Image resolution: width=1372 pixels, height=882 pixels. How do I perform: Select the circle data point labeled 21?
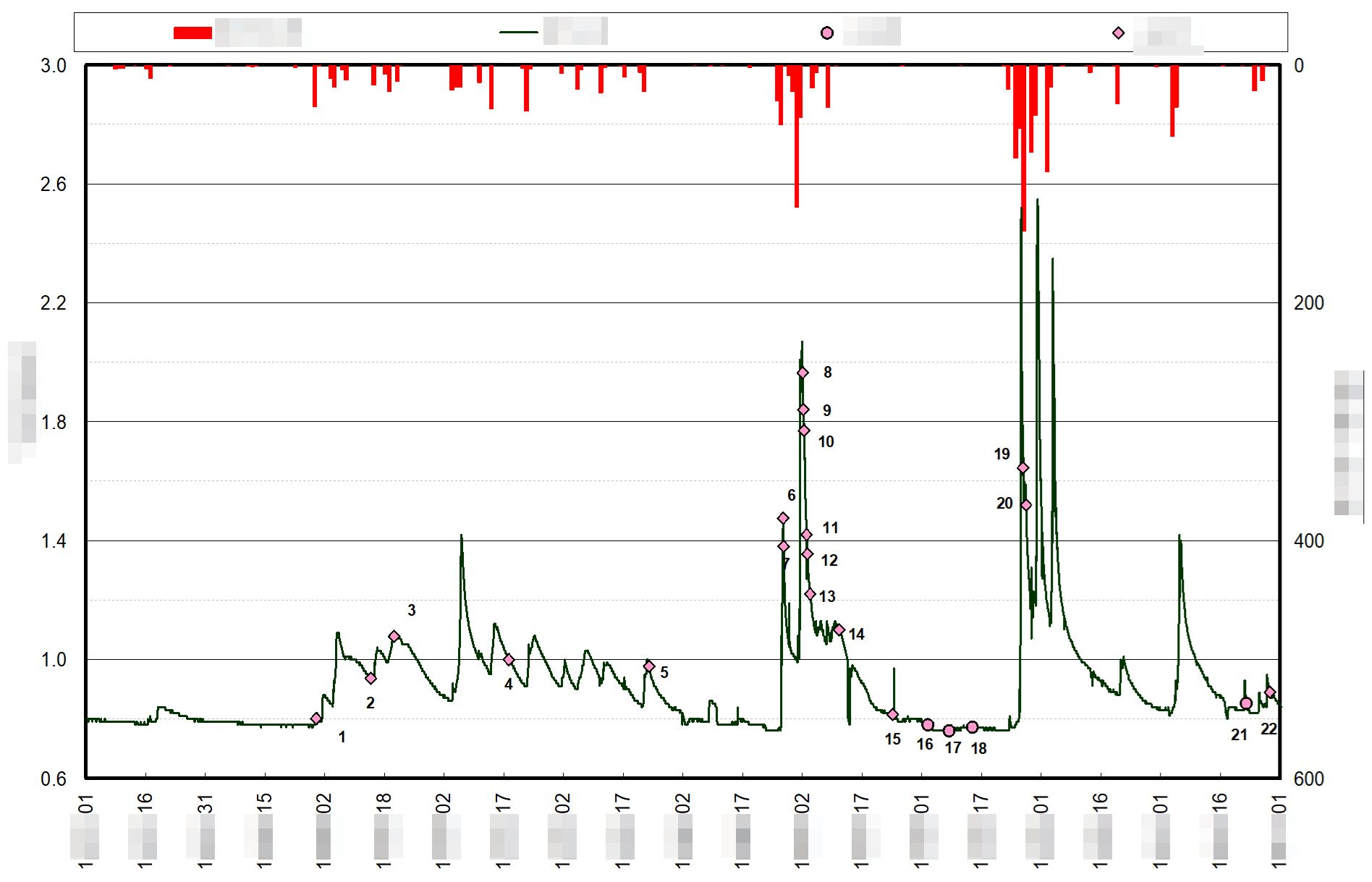click(x=1246, y=703)
